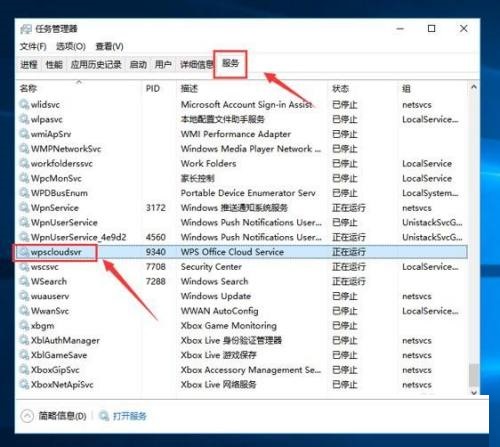
Task: Click the 打开服务 link
Action: point(130,416)
